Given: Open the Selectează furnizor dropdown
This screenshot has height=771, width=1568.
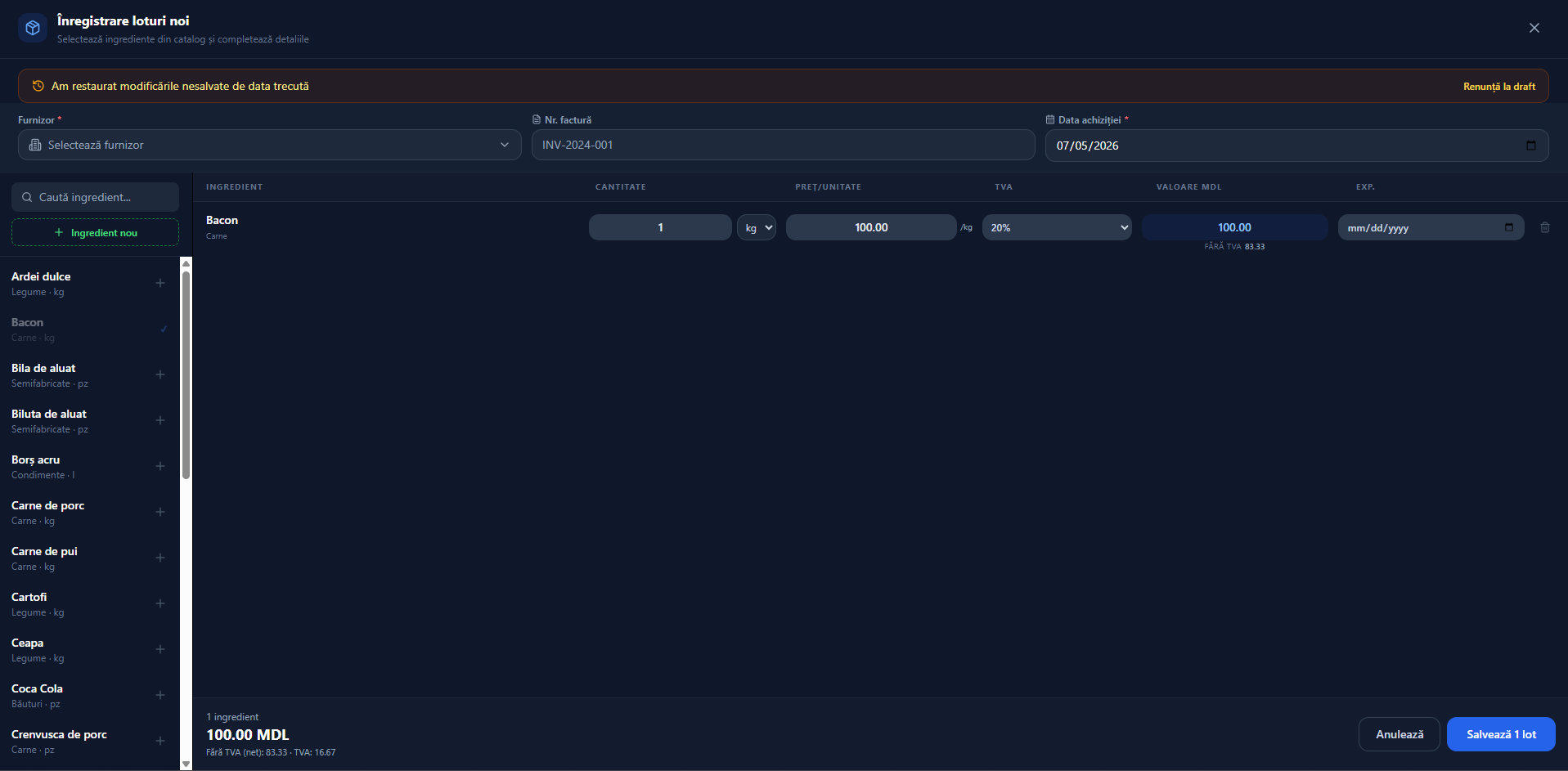Looking at the screenshot, I should [x=270, y=145].
